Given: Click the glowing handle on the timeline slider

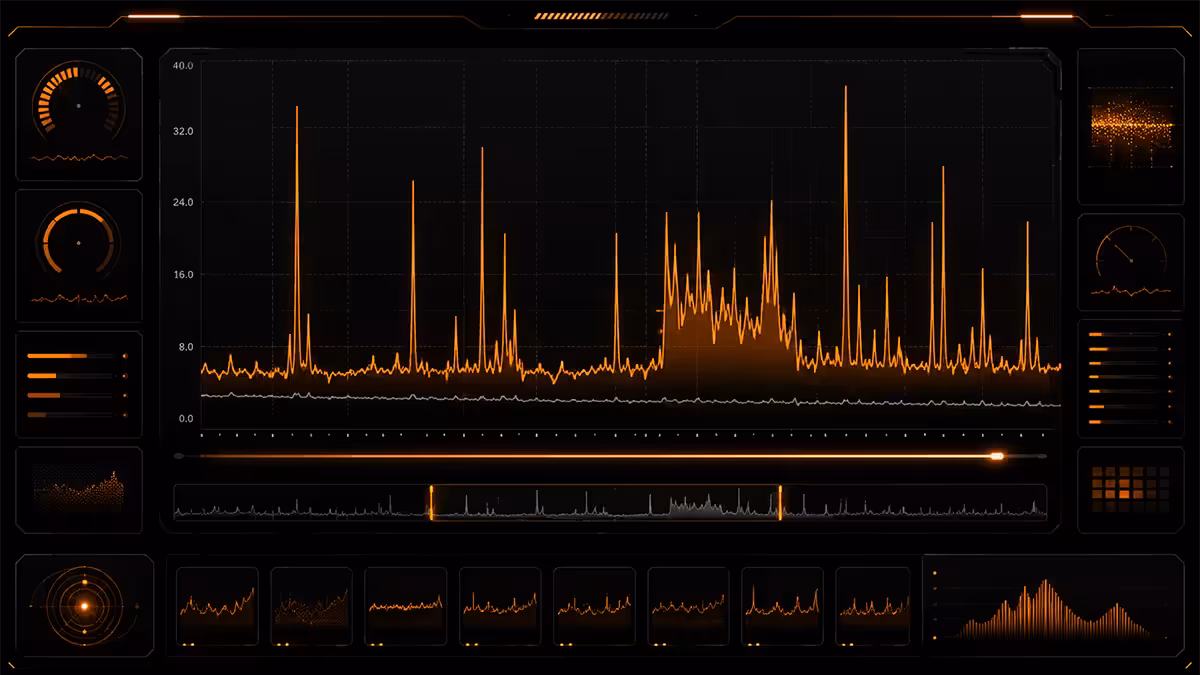Looking at the screenshot, I should click(996, 456).
